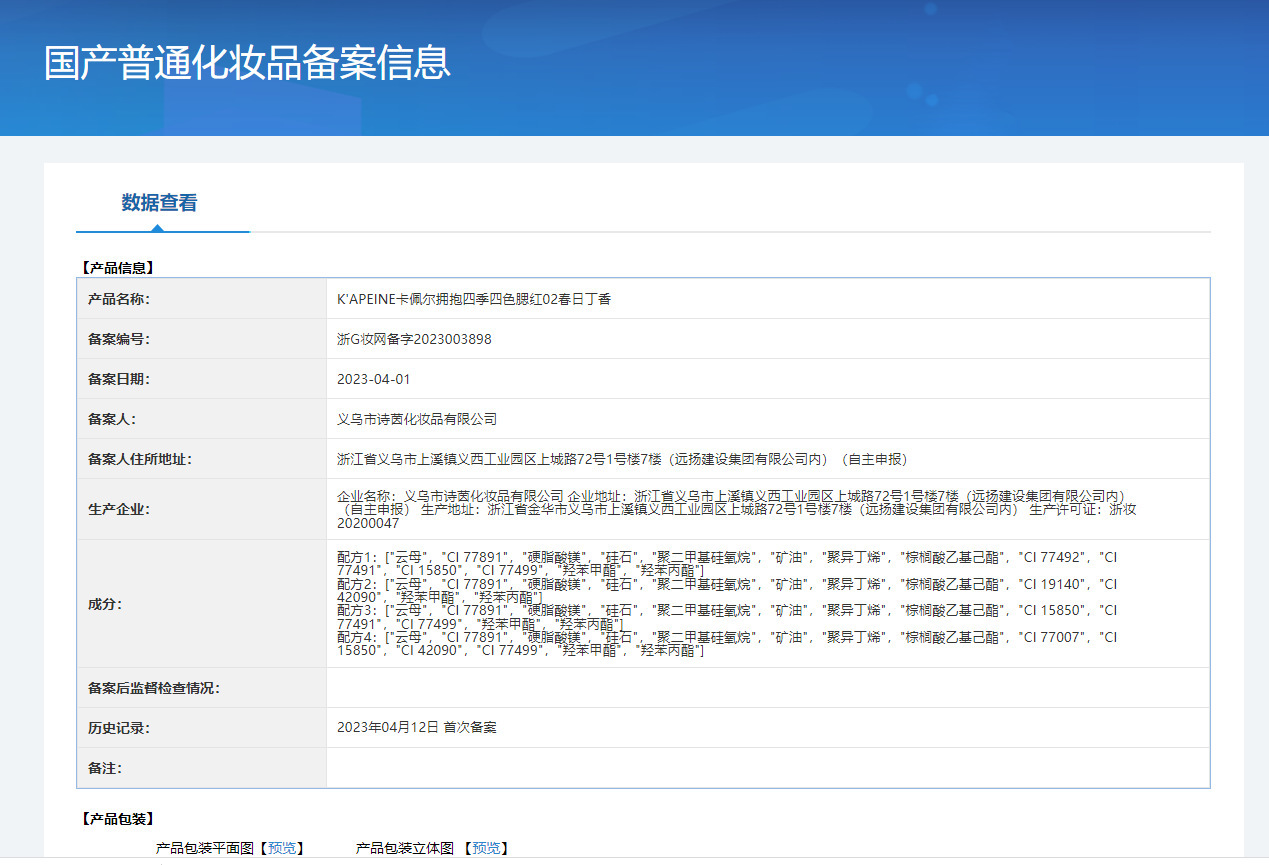Viewport: 1269px width, 865px height.
Task: Click the 产品名称 label cell
Action: point(202,299)
